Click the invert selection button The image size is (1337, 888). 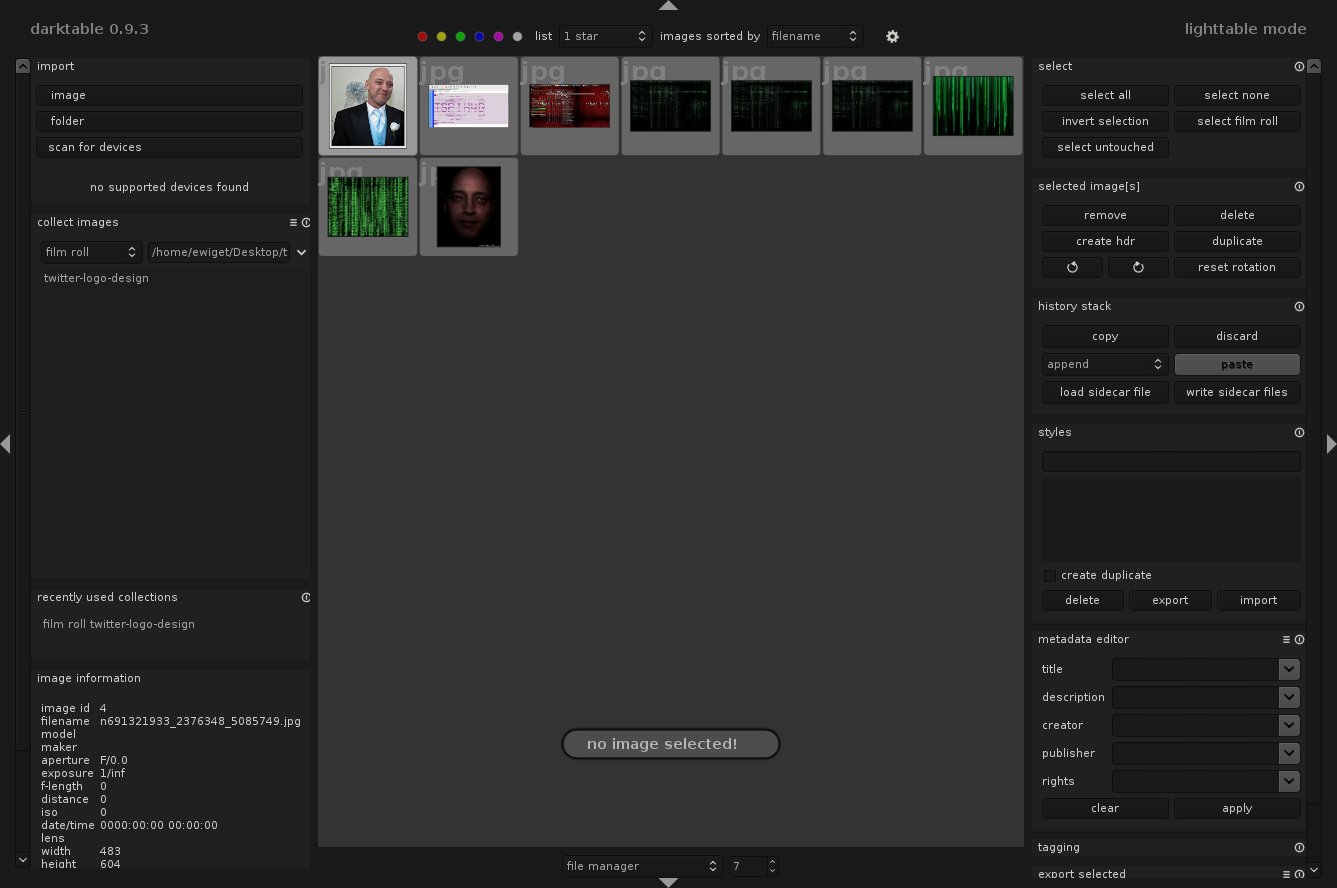point(1105,121)
